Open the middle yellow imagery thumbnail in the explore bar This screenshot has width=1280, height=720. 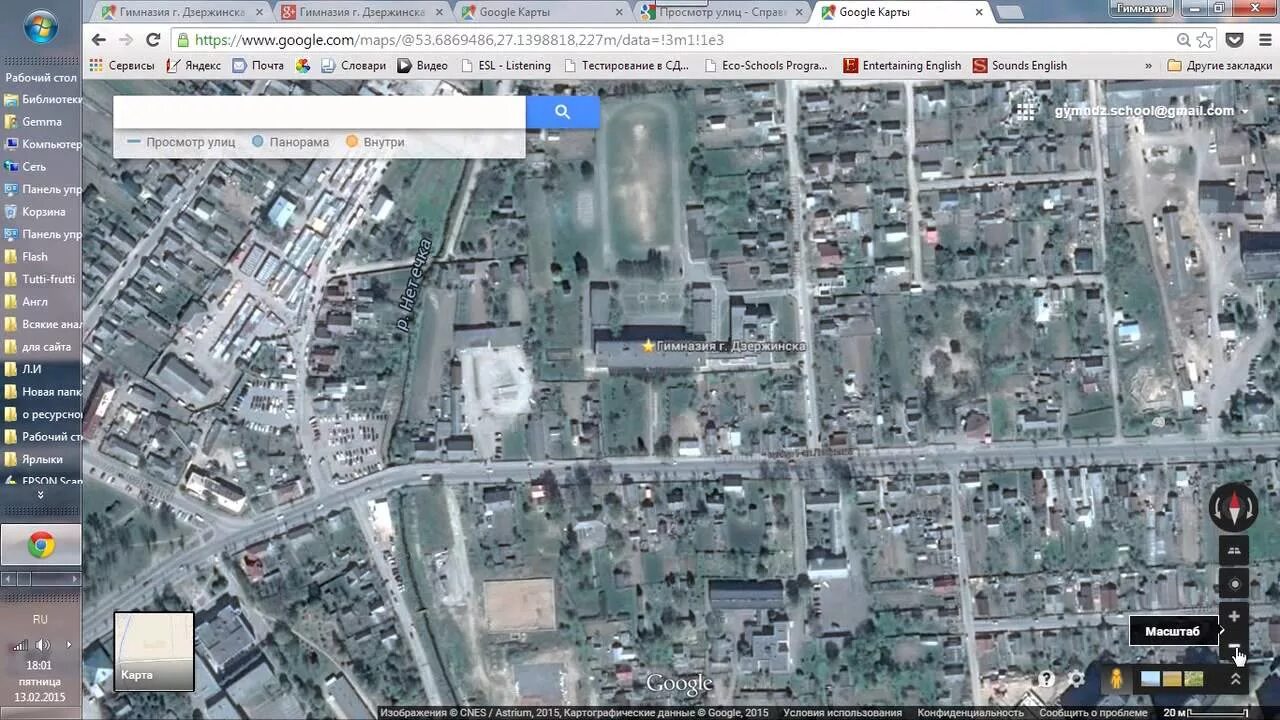[x=1172, y=679]
